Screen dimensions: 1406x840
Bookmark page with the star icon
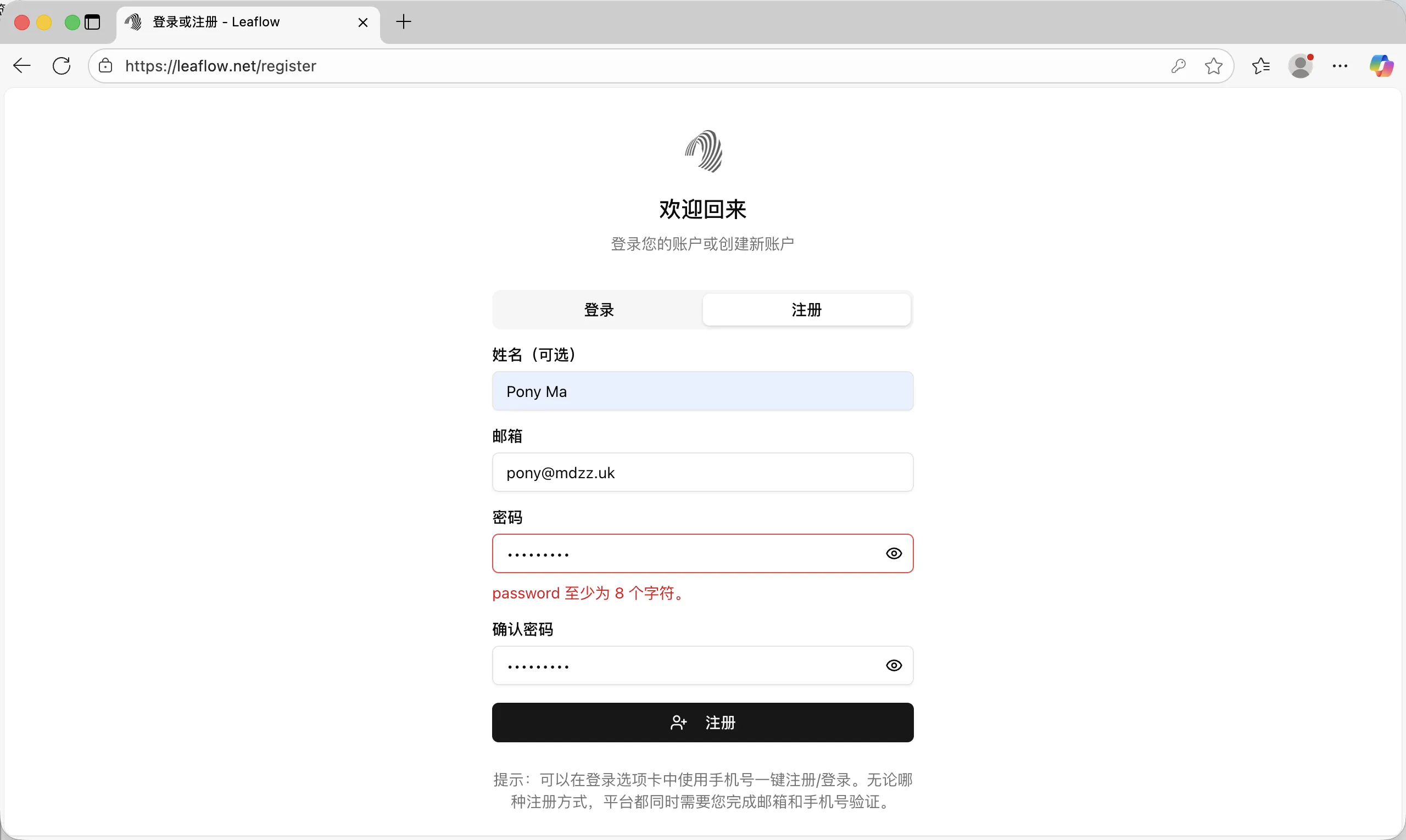[1213, 66]
